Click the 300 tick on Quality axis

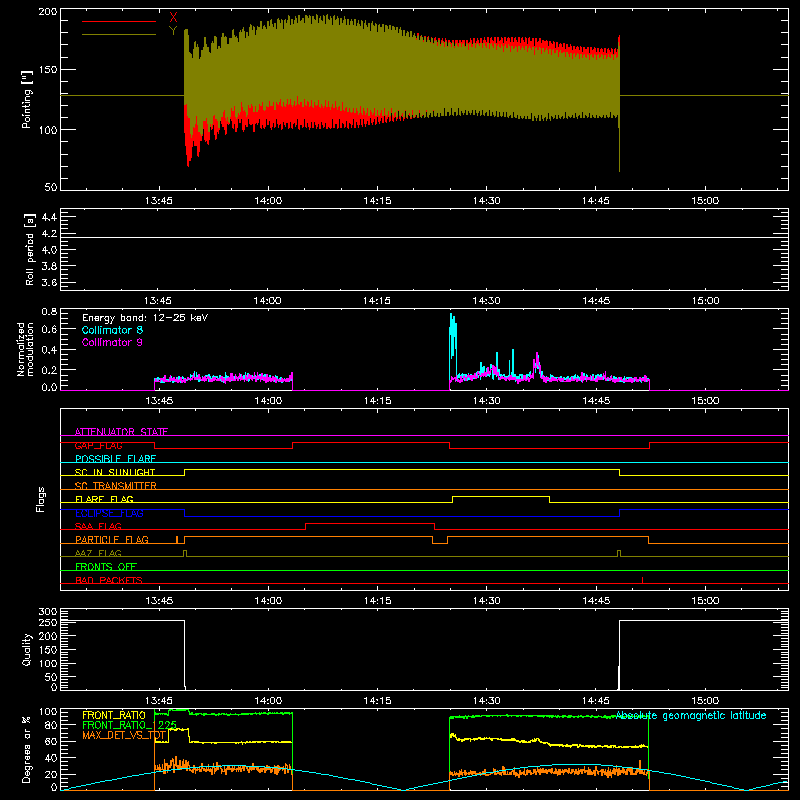click(x=48, y=612)
